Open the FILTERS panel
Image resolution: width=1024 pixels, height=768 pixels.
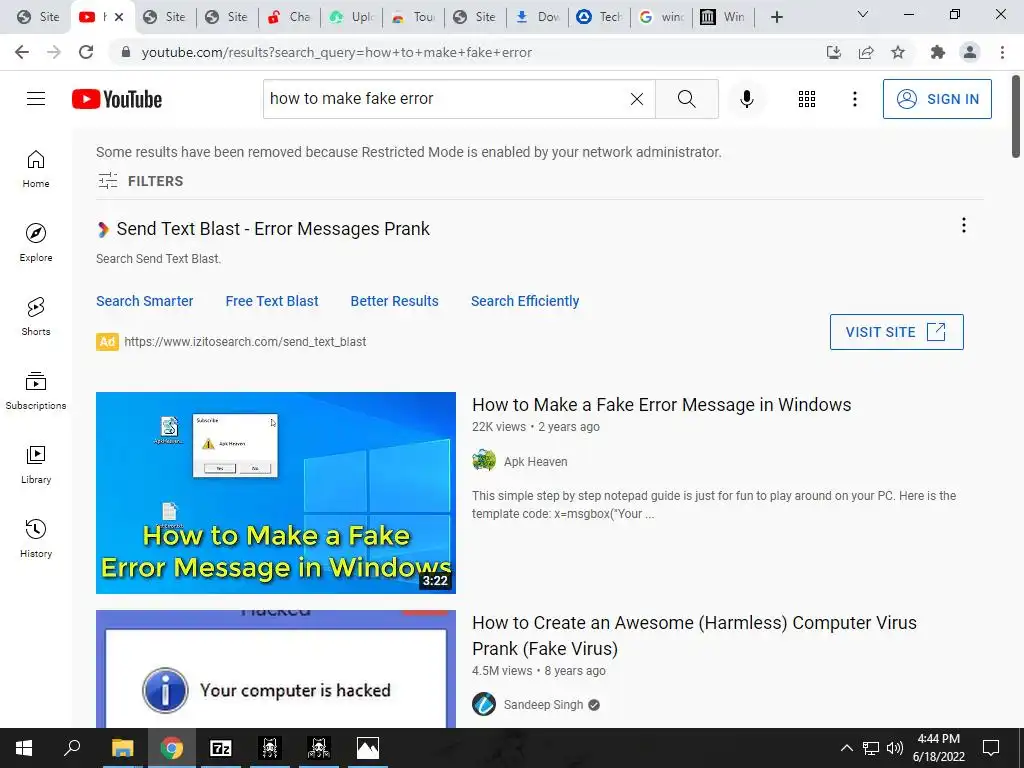tap(140, 181)
